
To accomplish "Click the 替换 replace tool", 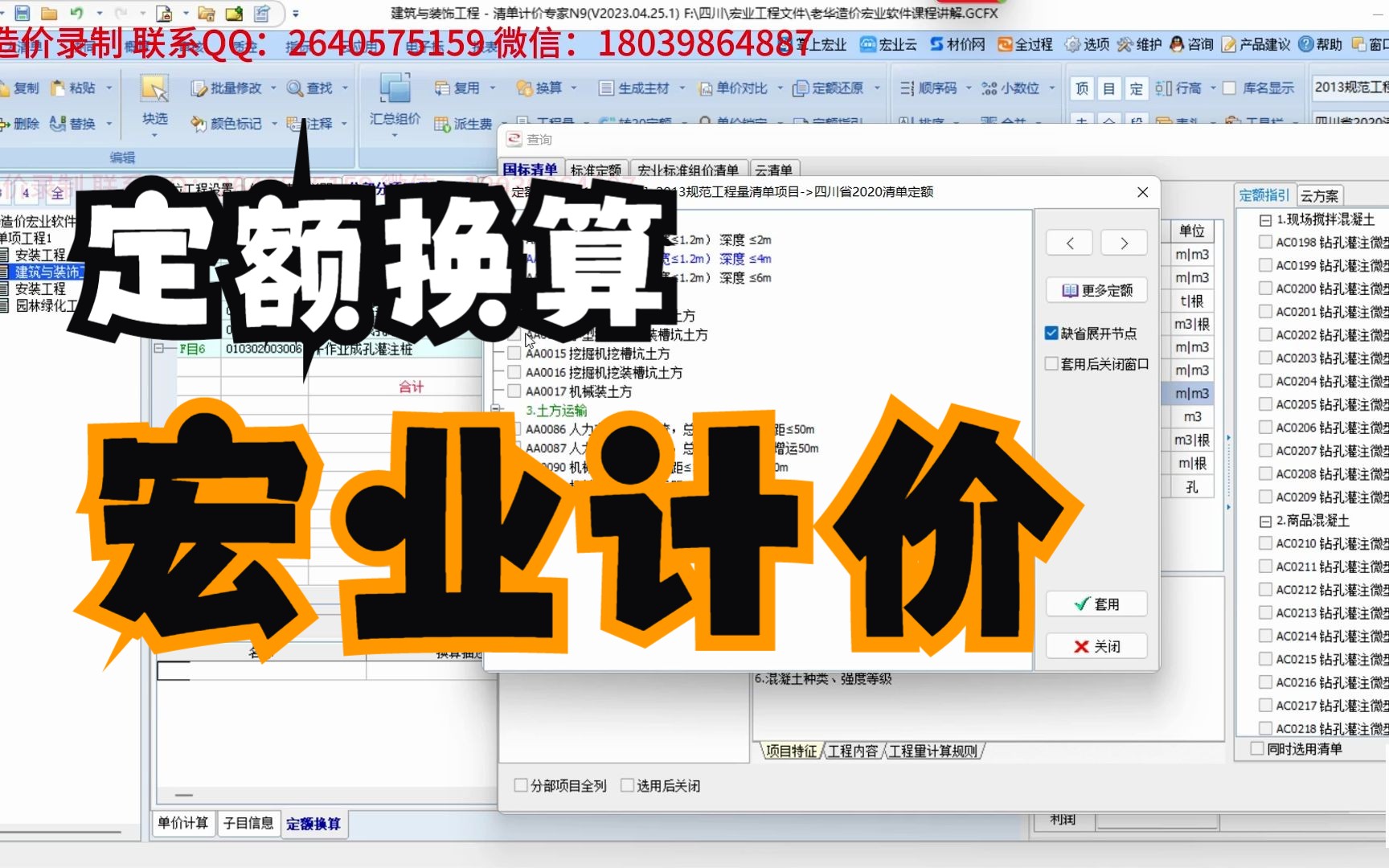I will (73, 124).
